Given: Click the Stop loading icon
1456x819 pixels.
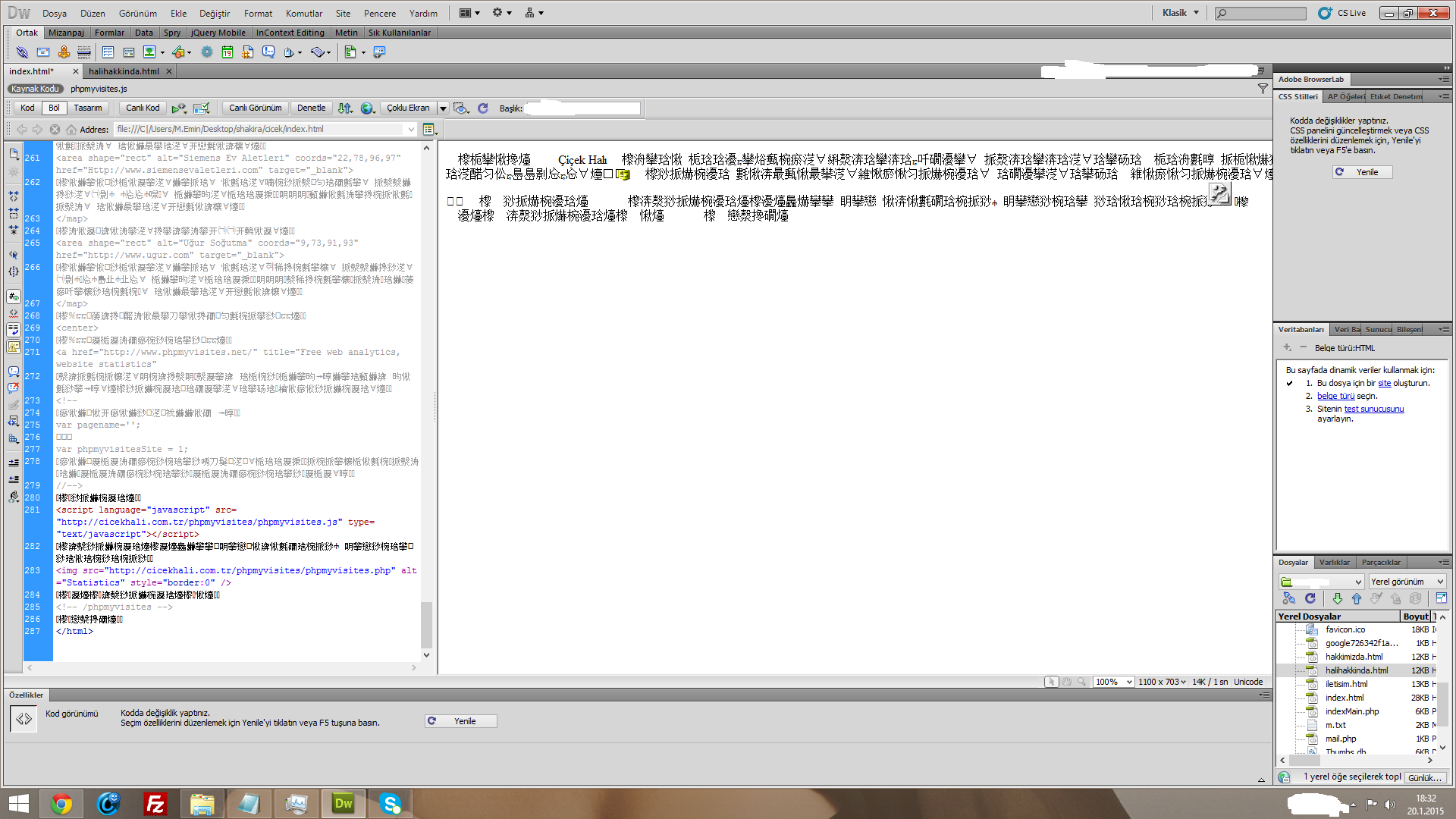Looking at the screenshot, I should [55, 130].
